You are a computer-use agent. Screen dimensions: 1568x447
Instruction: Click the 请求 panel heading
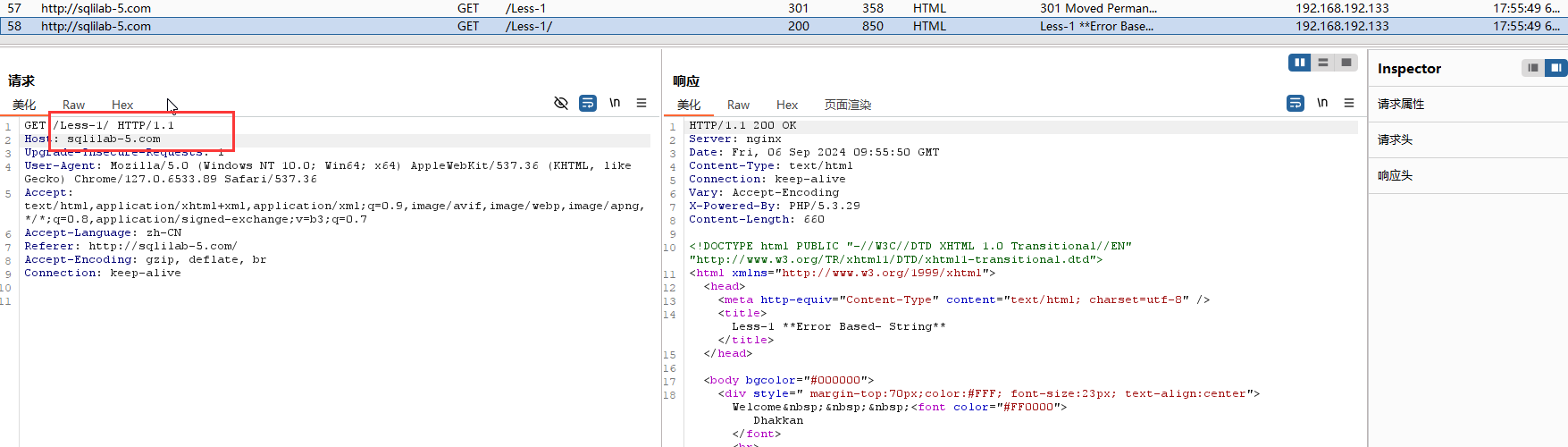(21, 80)
